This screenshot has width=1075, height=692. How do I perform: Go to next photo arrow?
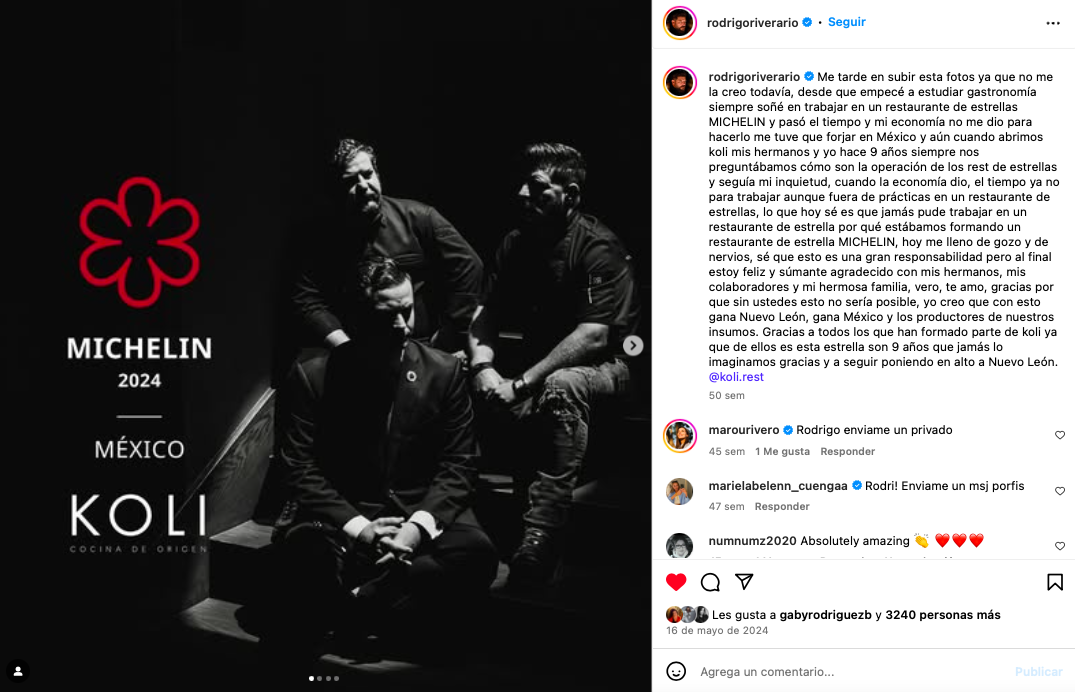[633, 346]
